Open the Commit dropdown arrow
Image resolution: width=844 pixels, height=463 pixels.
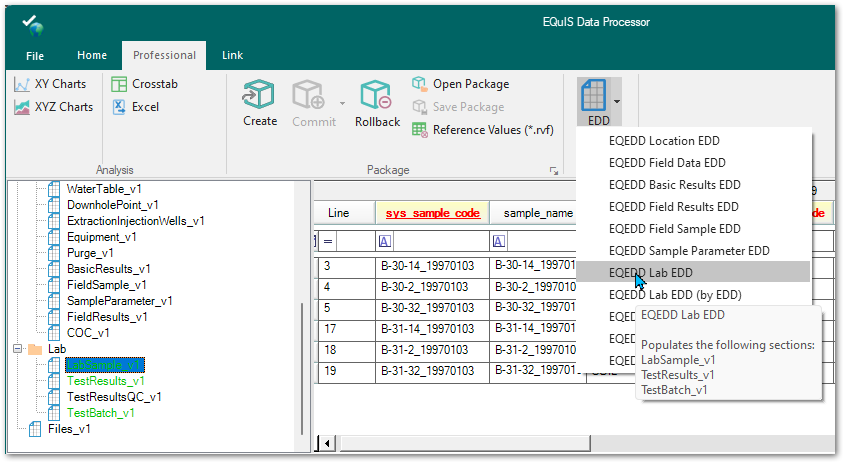pos(342,103)
